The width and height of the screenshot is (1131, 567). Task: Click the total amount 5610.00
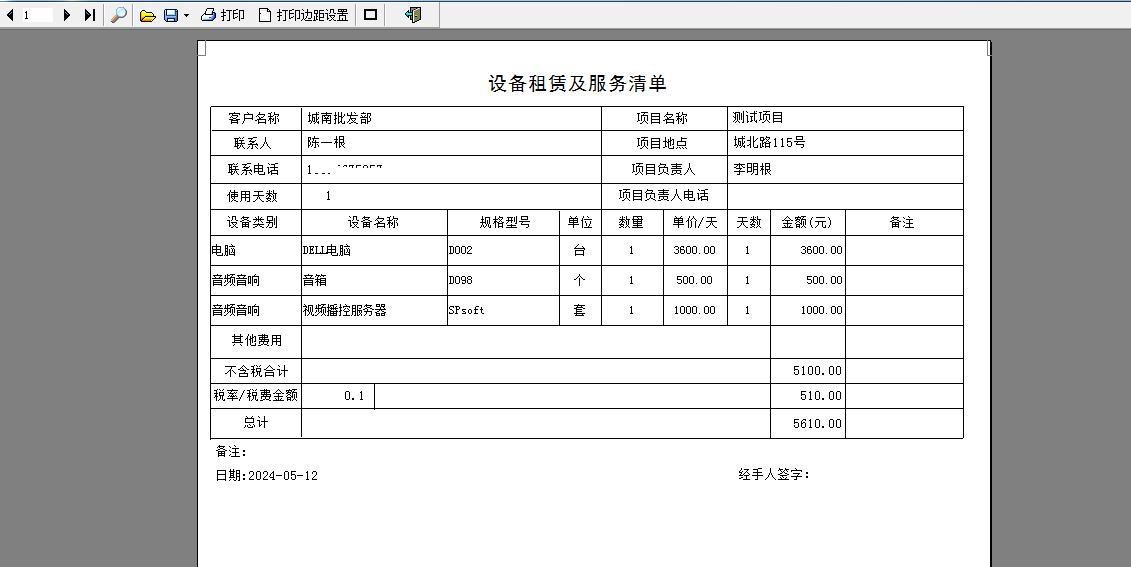pyautogui.click(x=817, y=423)
